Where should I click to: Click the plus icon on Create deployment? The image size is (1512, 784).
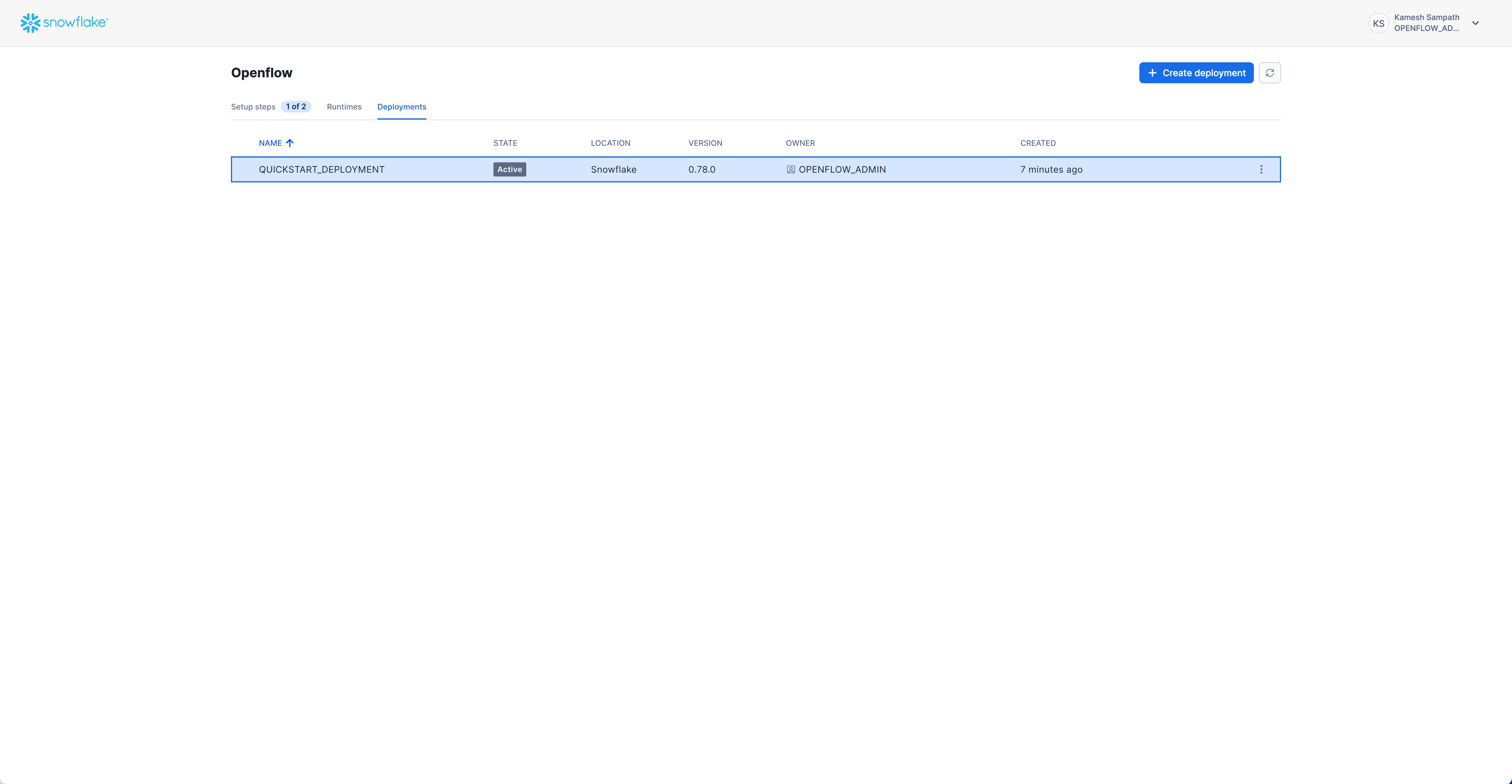tap(1152, 72)
